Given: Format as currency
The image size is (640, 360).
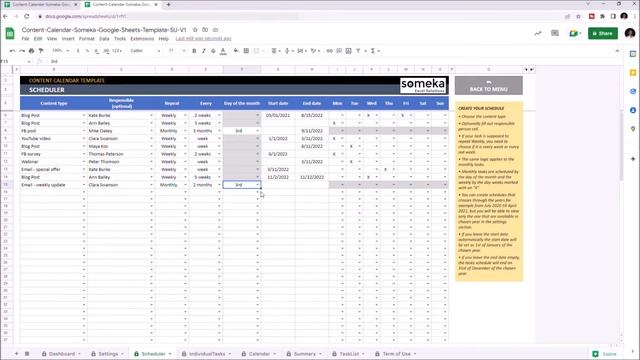Looking at the screenshot, I should pos(78,51).
